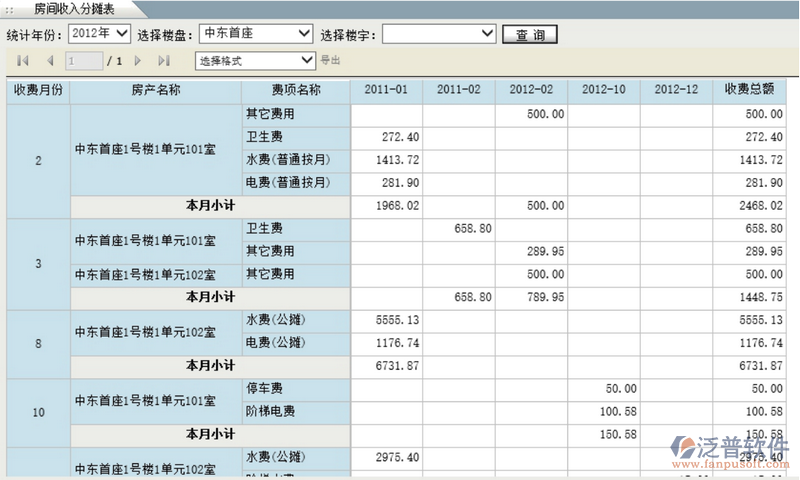Image resolution: width=800 pixels, height=480 pixels.
Task: Click 2975.40 under 2011-01
Action: (x=397, y=458)
